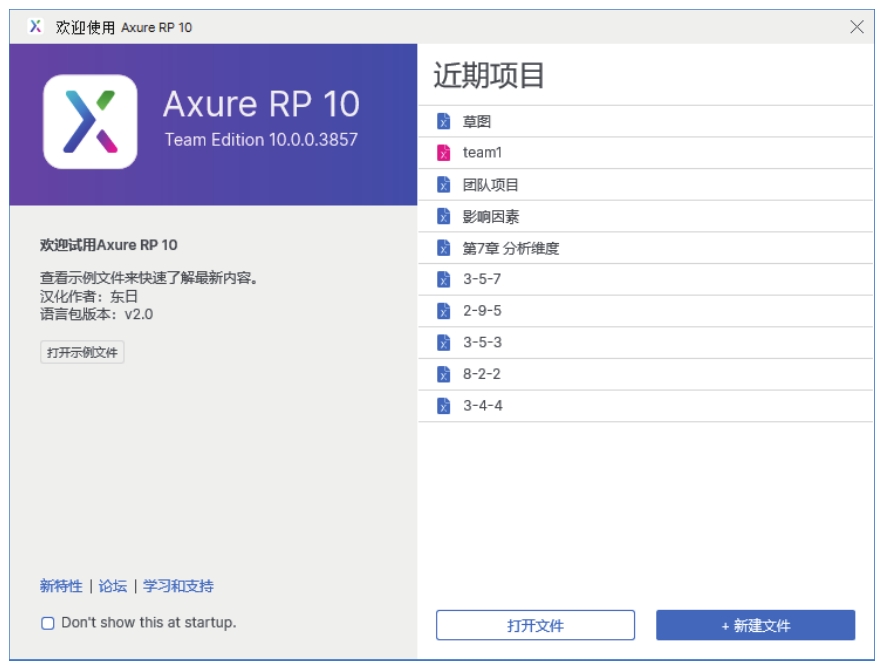
Task: Click the pink team1 project icon
Action: coord(444,153)
